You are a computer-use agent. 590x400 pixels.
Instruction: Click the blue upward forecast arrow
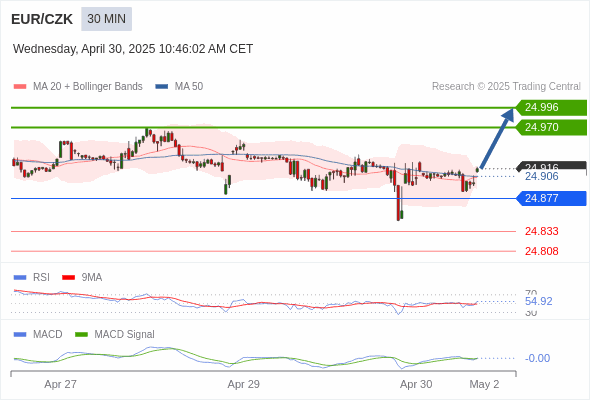click(497, 138)
